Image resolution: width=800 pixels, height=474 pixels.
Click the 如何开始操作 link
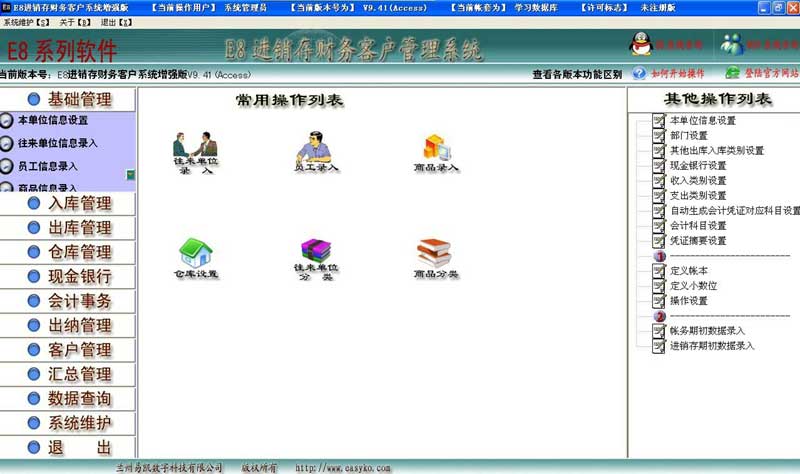click(x=678, y=73)
